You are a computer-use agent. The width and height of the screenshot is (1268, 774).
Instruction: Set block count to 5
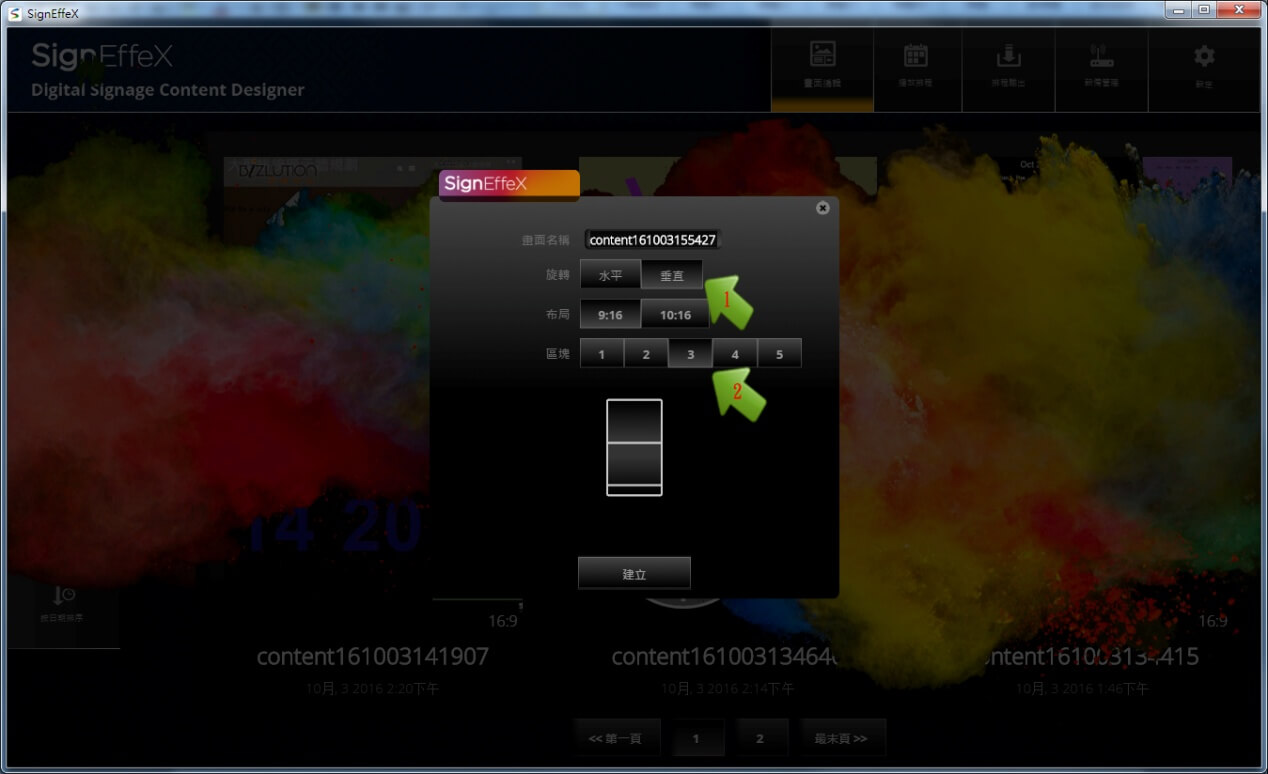click(x=779, y=354)
